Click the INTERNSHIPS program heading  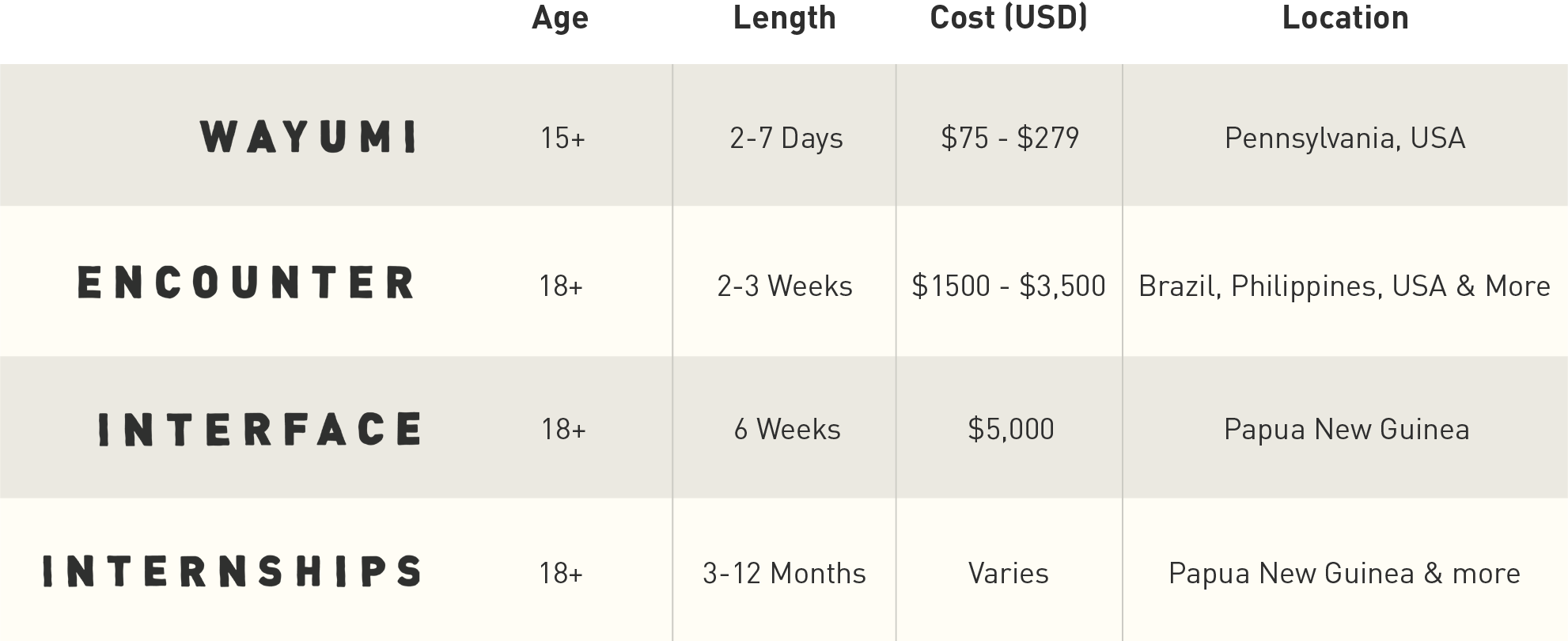(232, 571)
